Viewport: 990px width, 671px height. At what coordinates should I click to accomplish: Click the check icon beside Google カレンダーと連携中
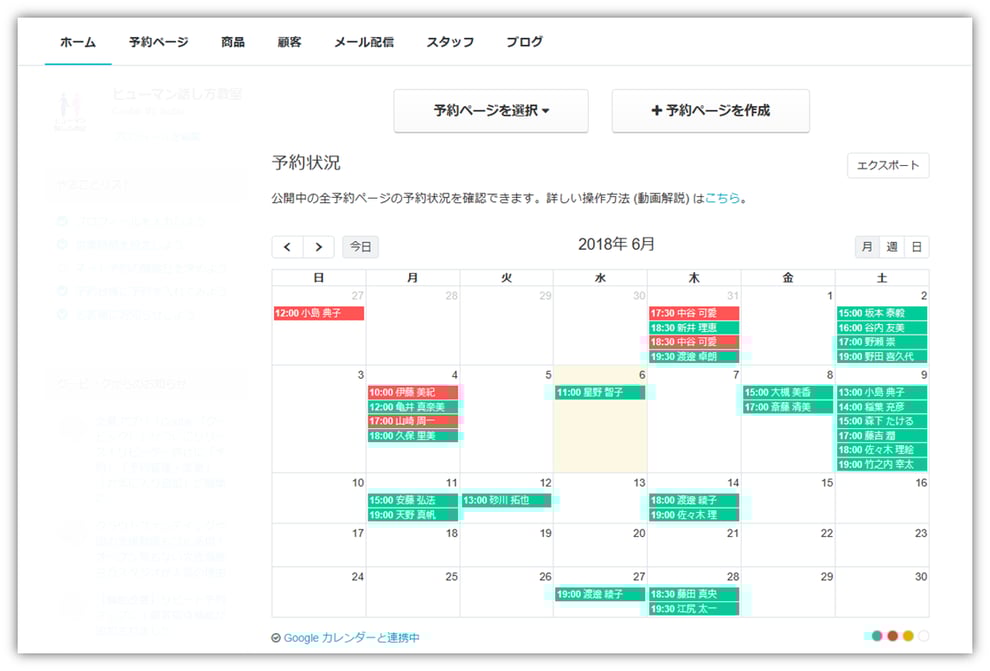276,638
